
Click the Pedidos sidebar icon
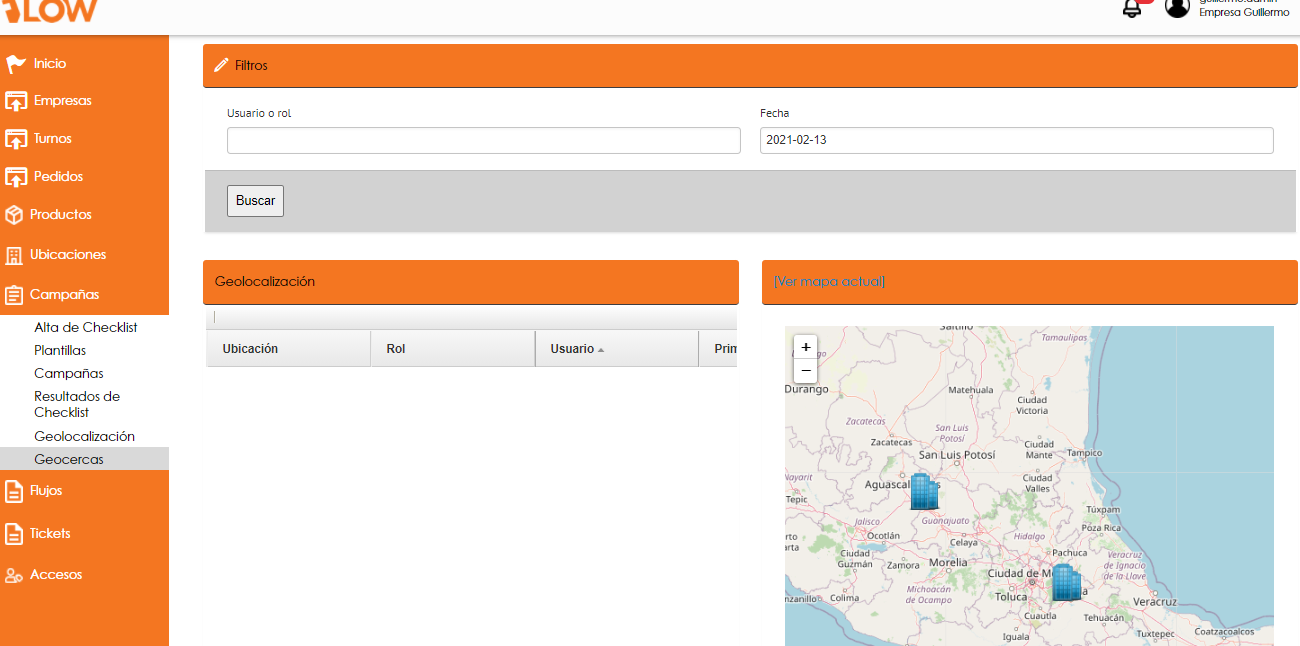pos(15,177)
